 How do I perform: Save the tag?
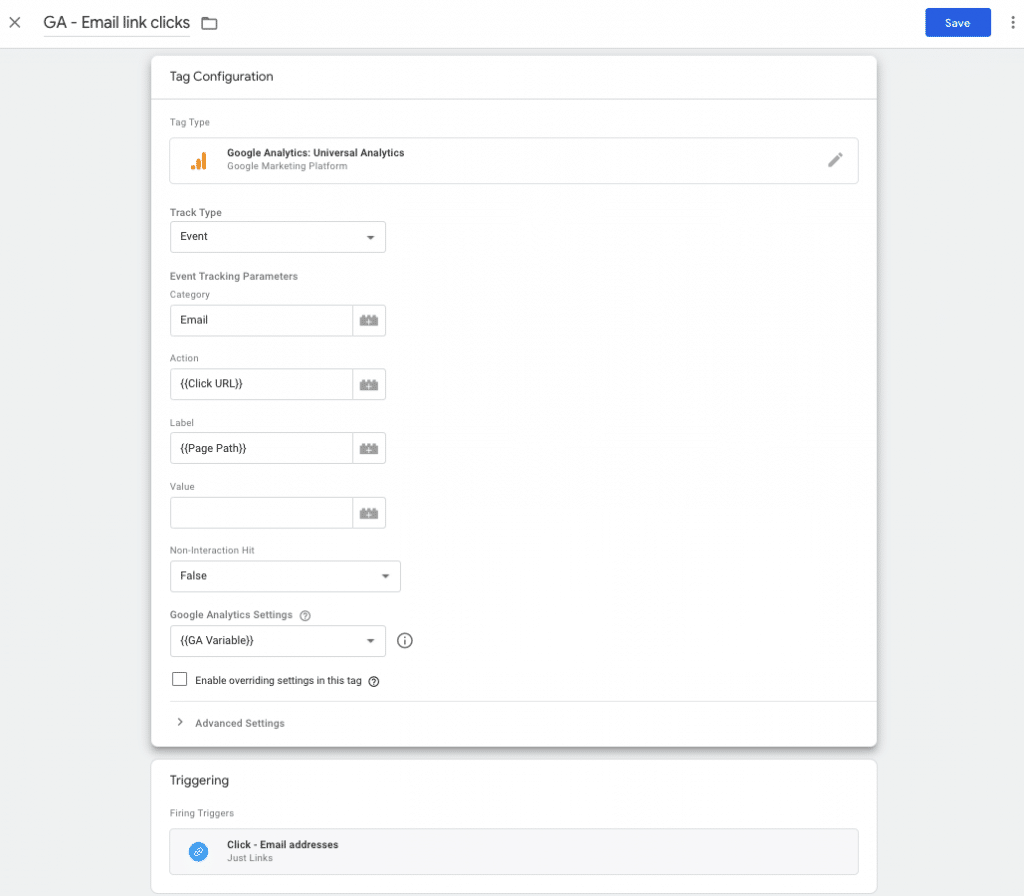957,23
